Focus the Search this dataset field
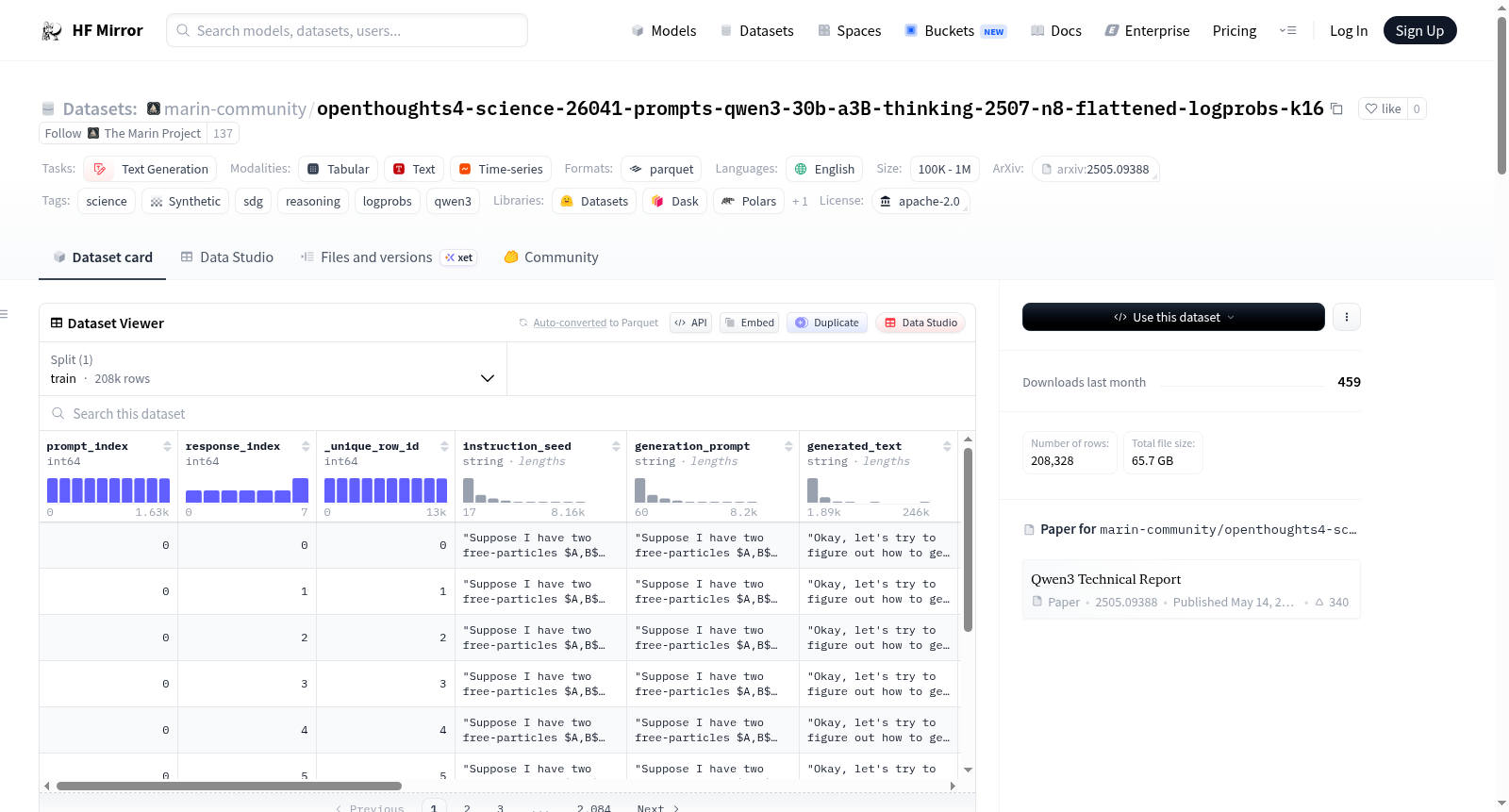This screenshot has width=1509, height=812. 507,413
